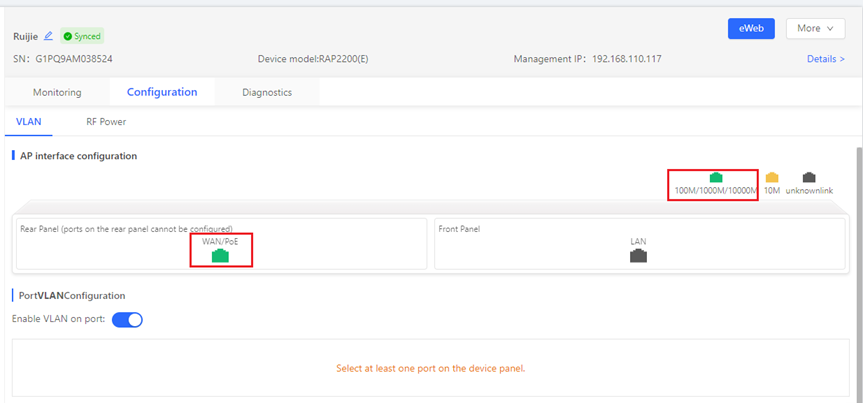Click the WAN/PoE port label

[220, 241]
